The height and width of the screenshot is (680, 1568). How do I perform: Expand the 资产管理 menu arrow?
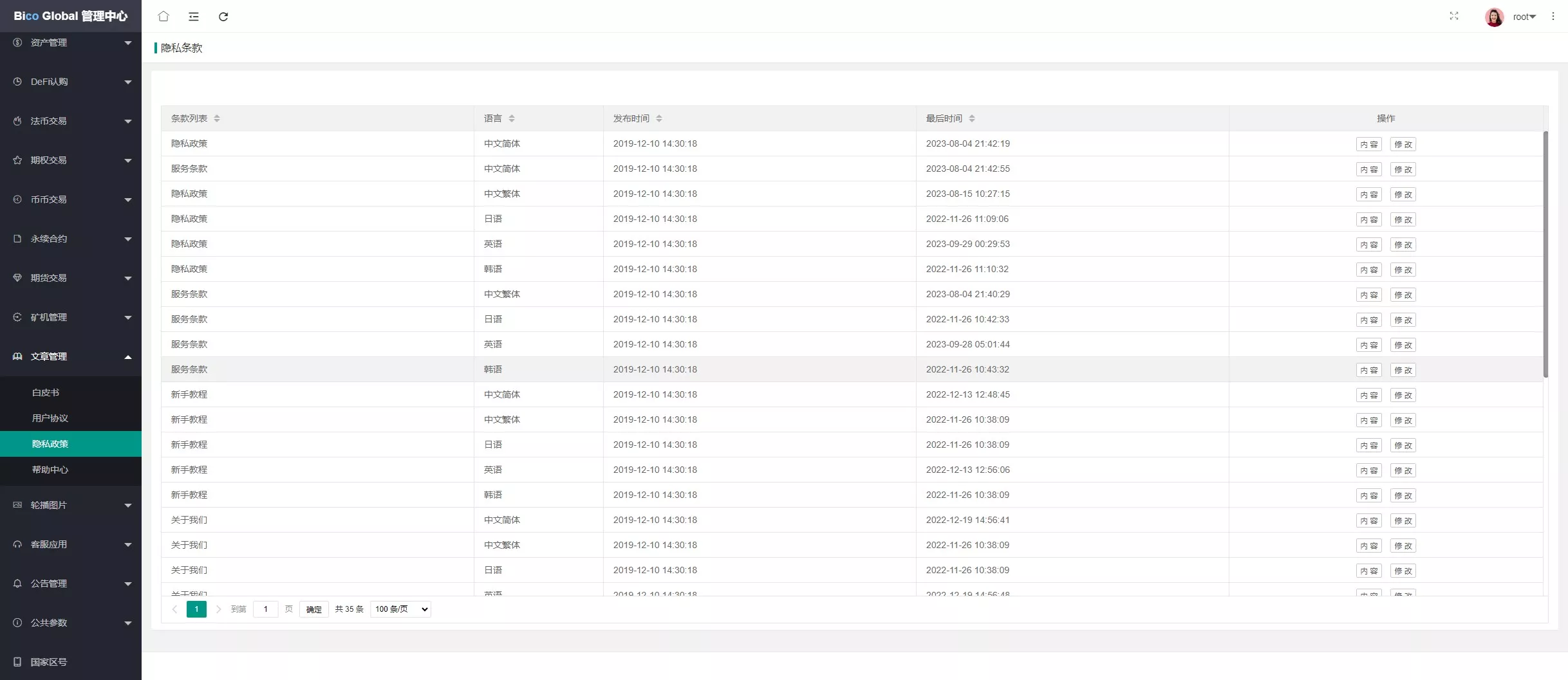pyautogui.click(x=128, y=43)
